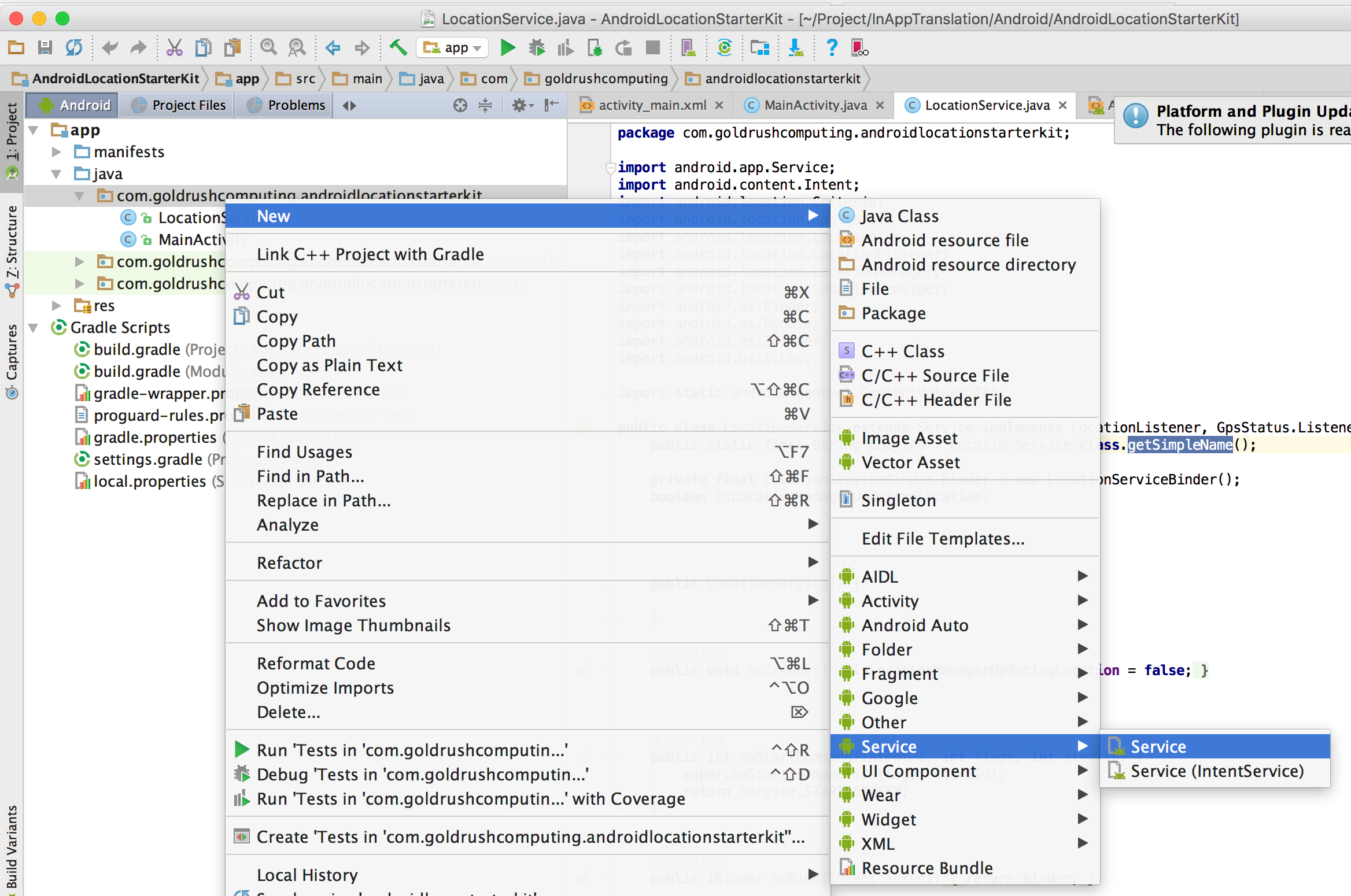
Task: Click Copy Path in context menu
Action: coord(527,341)
